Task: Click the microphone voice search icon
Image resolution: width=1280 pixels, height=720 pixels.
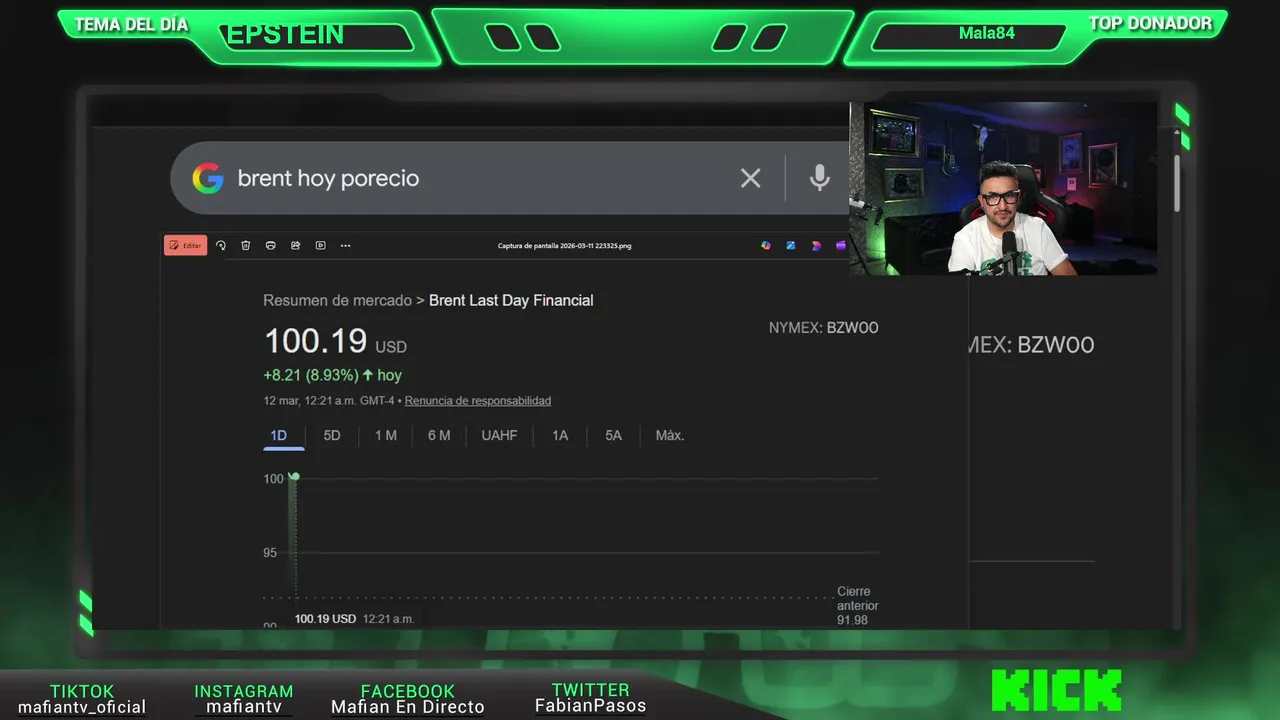Action: click(820, 178)
